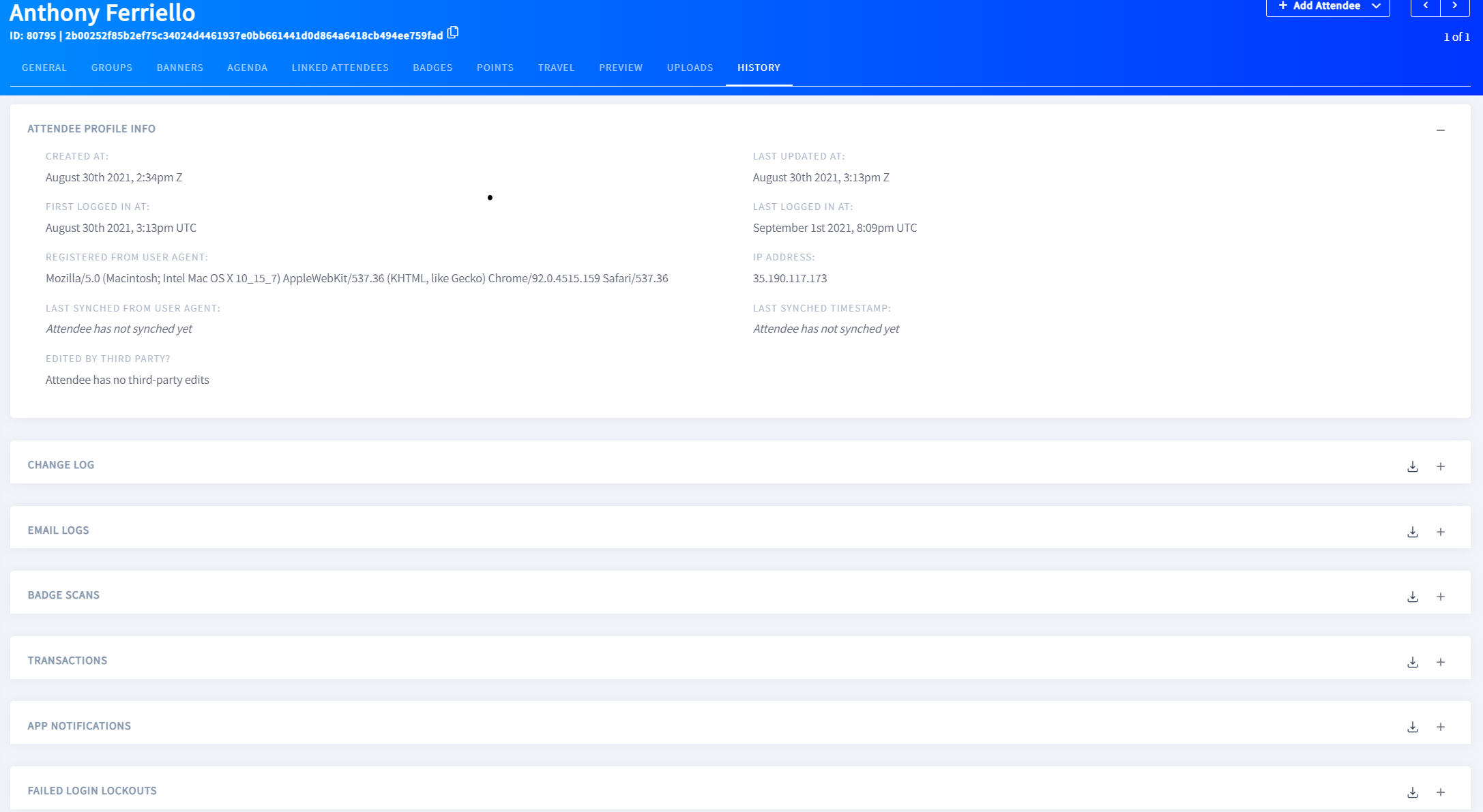Expand the Email Logs section
The image size is (1483, 812).
pos(1441,532)
